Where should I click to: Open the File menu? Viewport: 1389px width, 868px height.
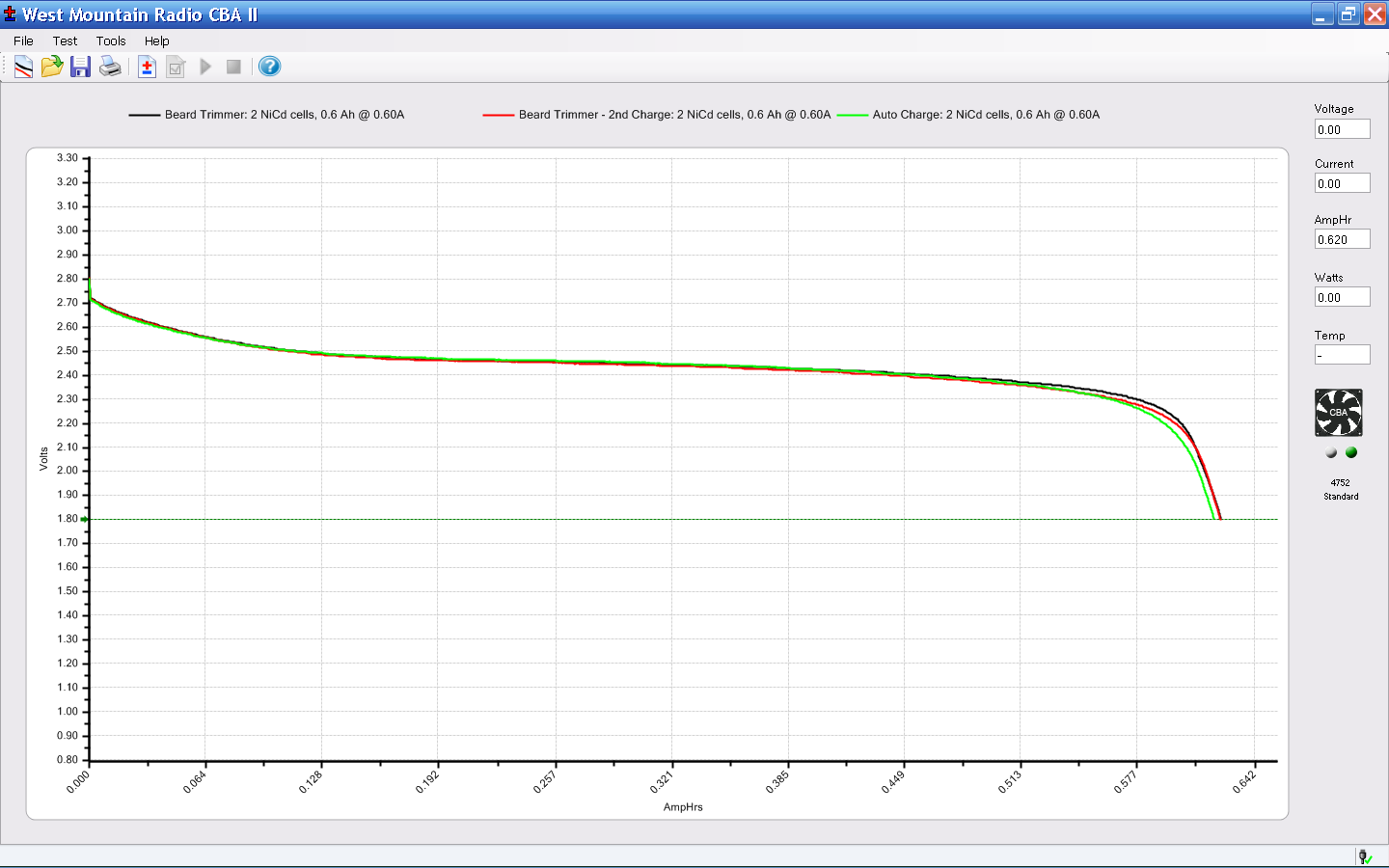(23, 41)
